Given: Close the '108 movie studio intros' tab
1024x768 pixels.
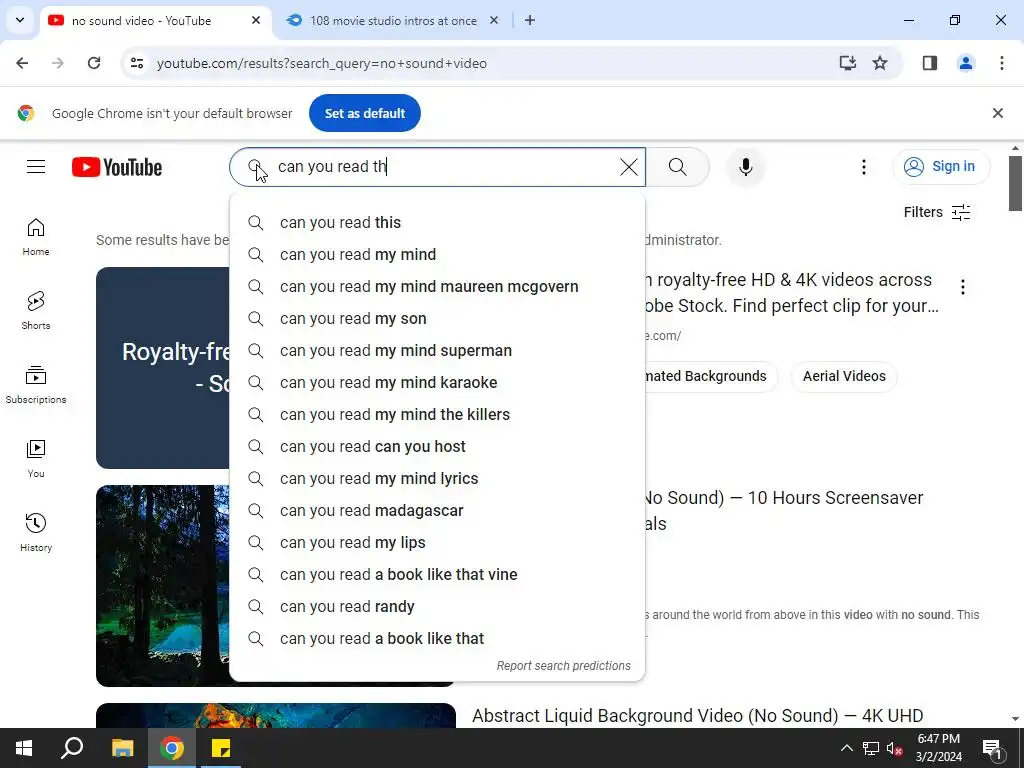Looking at the screenshot, I should point(494,20).
